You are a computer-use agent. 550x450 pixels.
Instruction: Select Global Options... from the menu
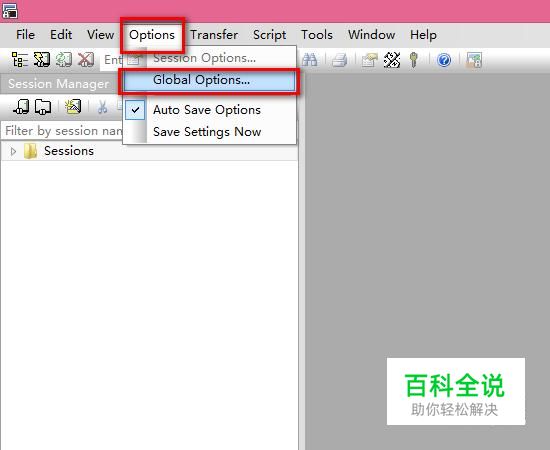tap(209, 80)
